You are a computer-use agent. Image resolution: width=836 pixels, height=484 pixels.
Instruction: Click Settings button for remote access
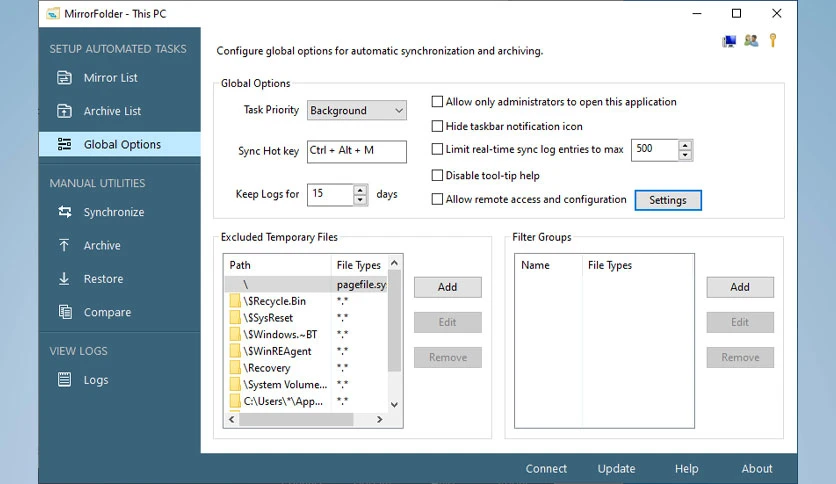point(668,200)
